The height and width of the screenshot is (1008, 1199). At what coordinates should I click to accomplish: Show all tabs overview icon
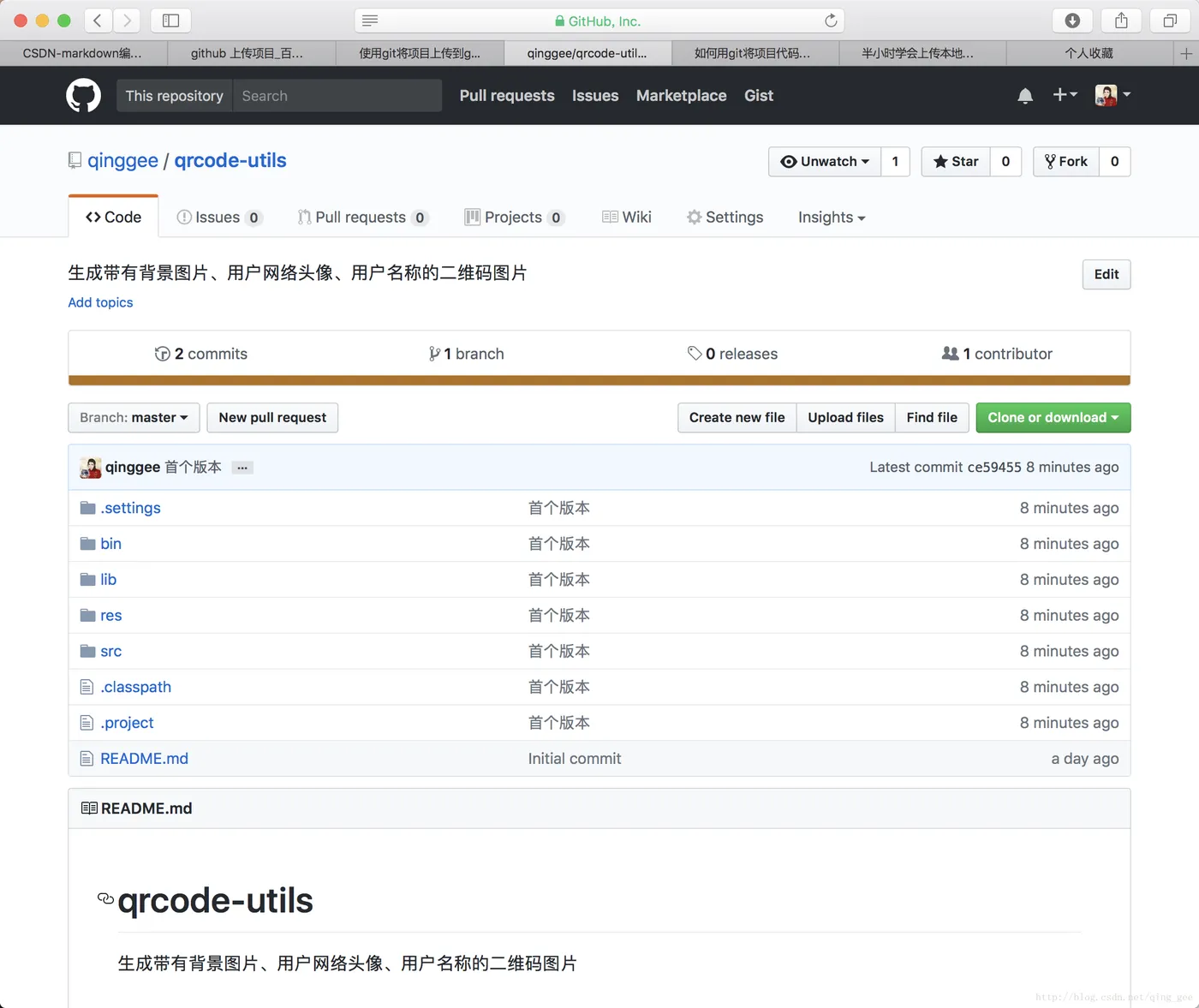click(x=1170, y=21)
